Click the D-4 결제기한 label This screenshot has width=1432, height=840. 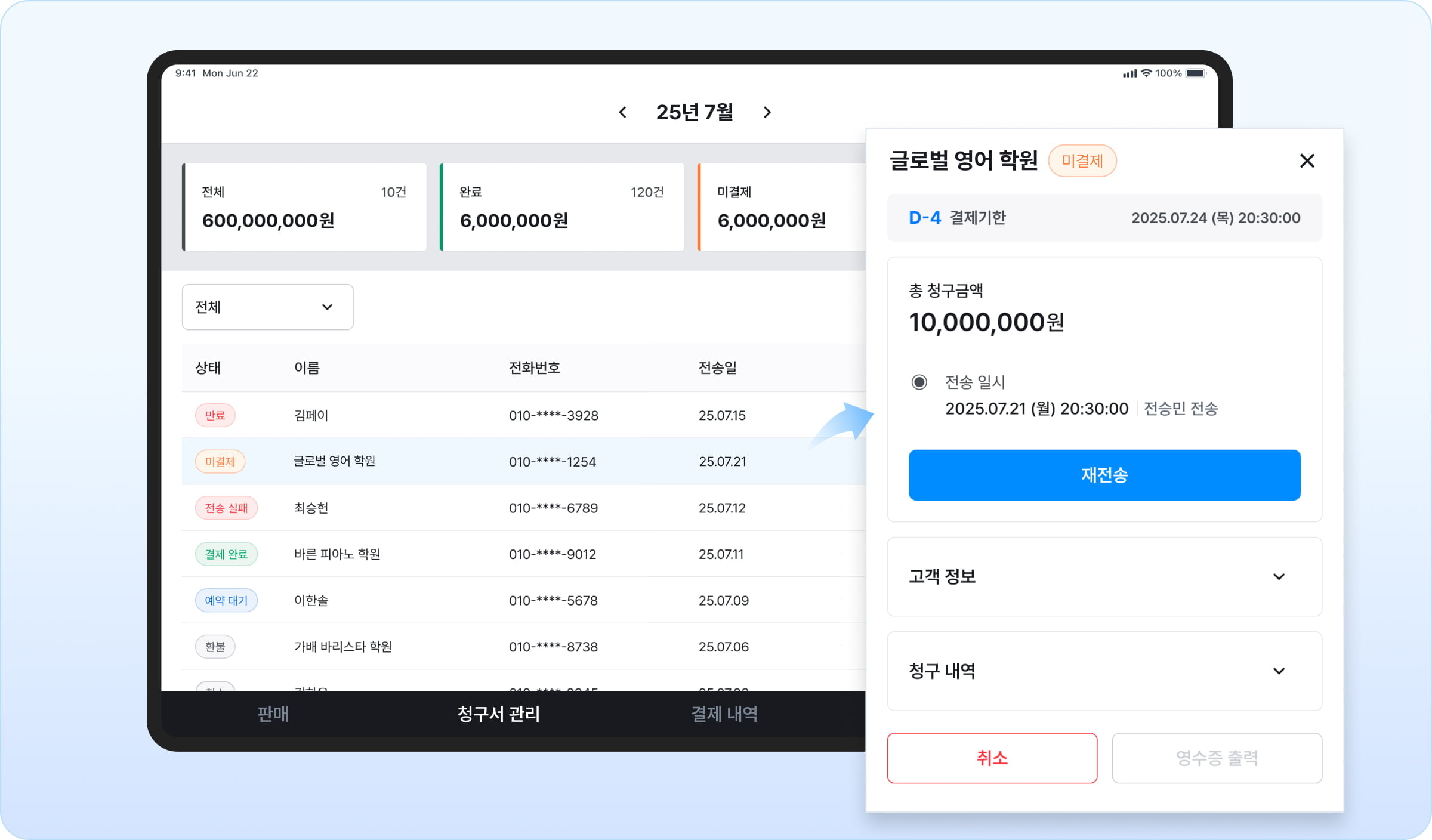(x=957, y=217)
